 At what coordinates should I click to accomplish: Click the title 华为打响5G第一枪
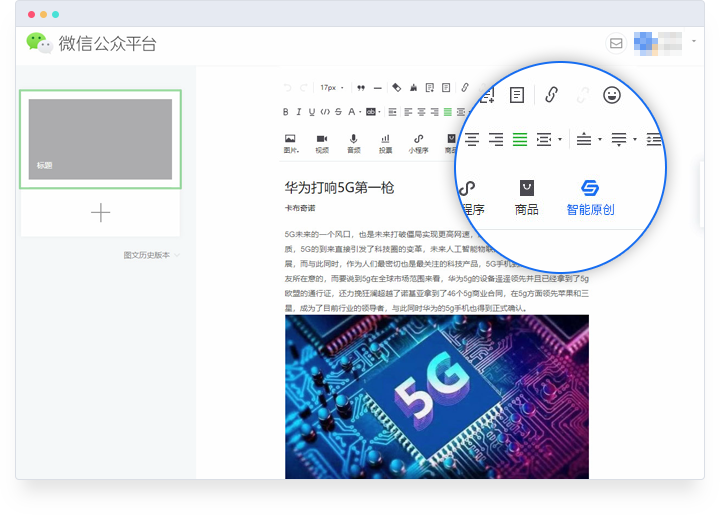(339, 188)
